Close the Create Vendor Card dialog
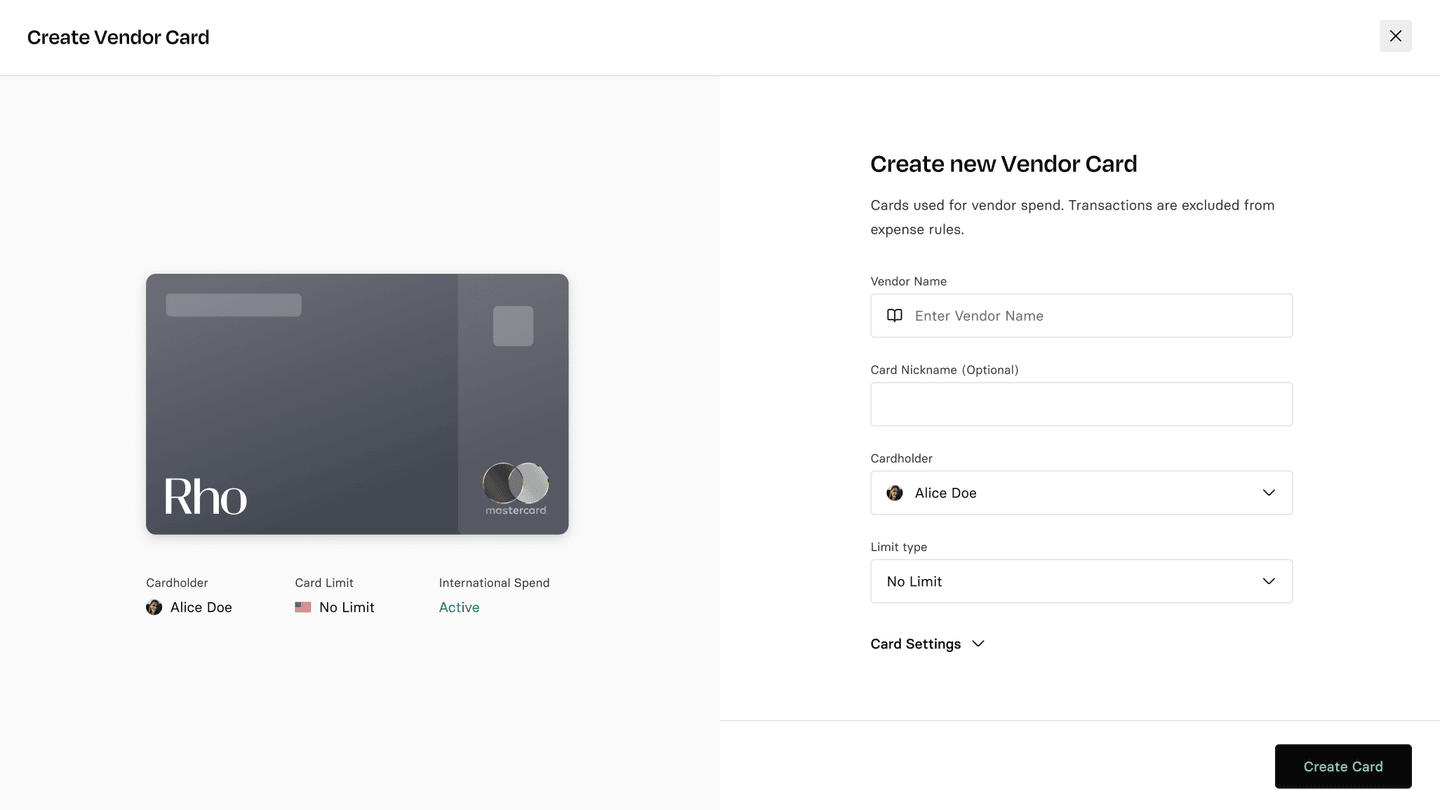This screenshot has width=1440, height=810. (x=1395, y=36)
